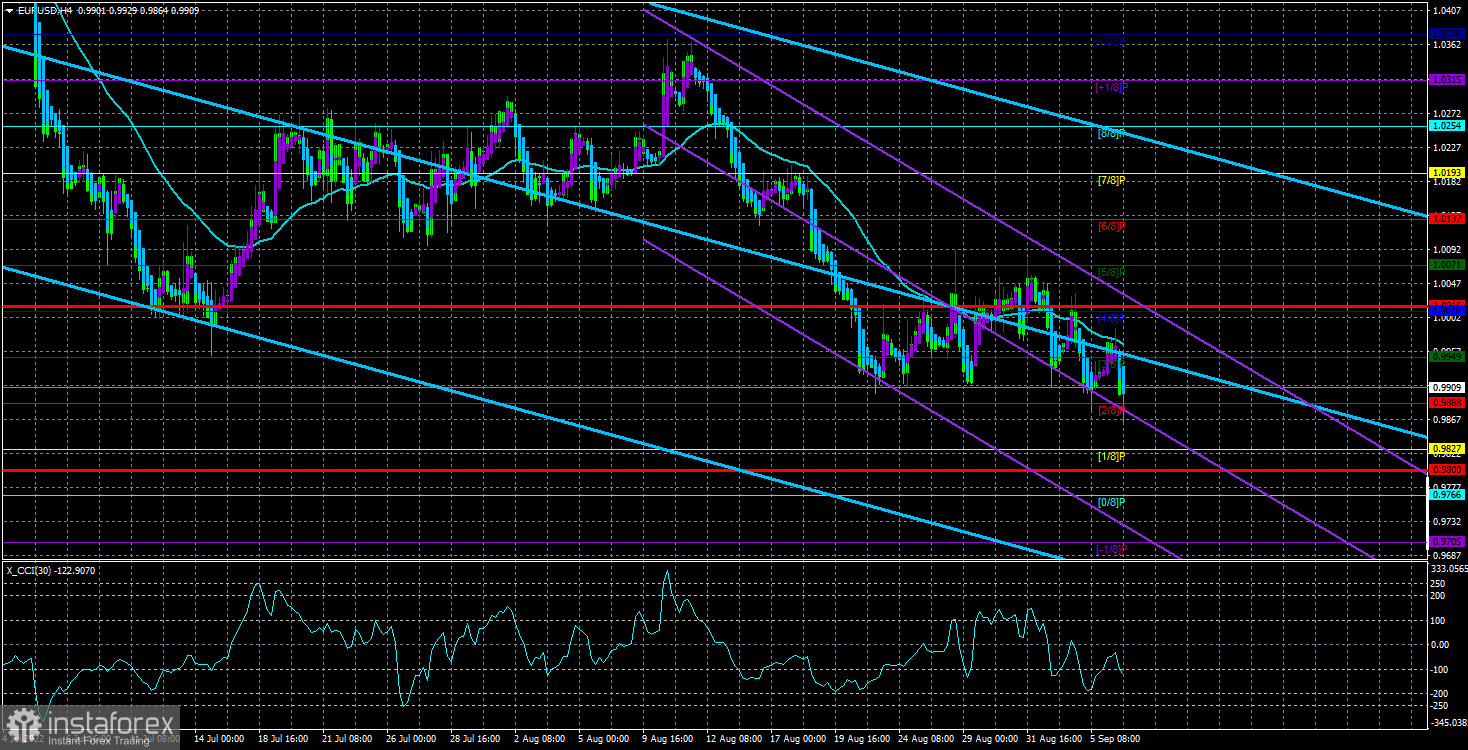Screen dimensions: 1468x750
Task: Click the 17 Aug 00:00 time axis label
Action: click(x=797, y=739)
